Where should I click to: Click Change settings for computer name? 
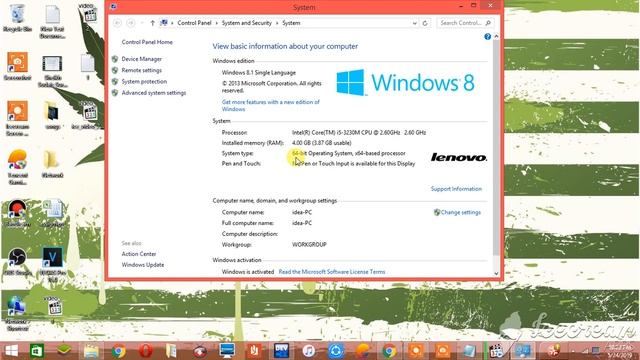pos(460,213)
